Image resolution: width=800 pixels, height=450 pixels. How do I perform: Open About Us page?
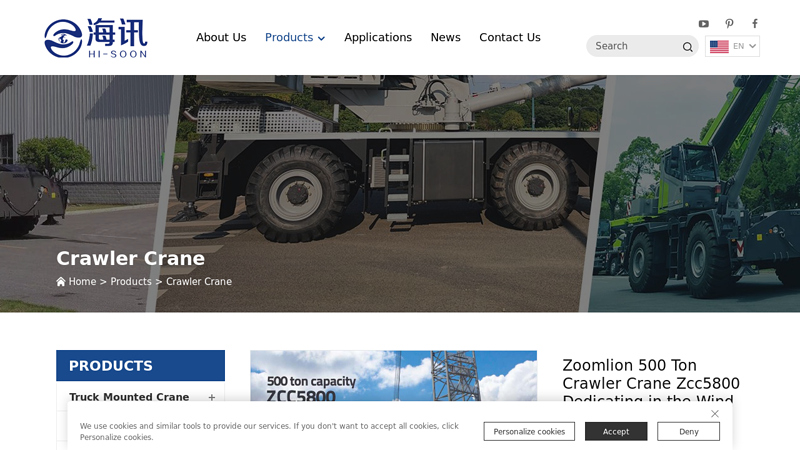tap(221, 37)
